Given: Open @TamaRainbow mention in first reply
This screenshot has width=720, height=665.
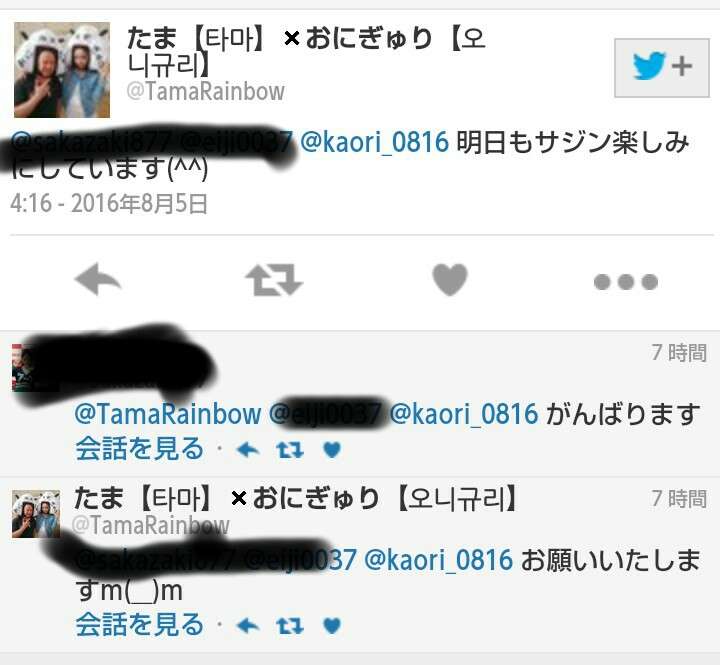Looking at the screenshot, I should tap(168, 413).
